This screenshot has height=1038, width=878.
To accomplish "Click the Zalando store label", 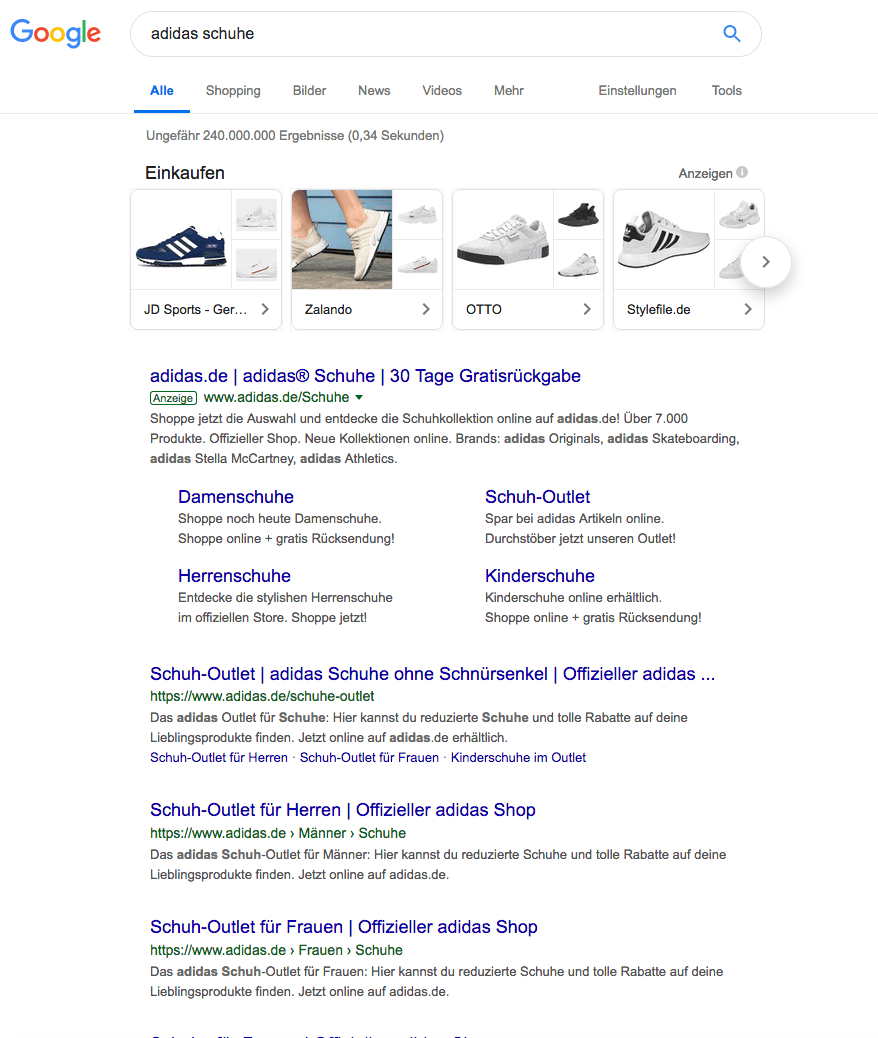I will [328, 309].
